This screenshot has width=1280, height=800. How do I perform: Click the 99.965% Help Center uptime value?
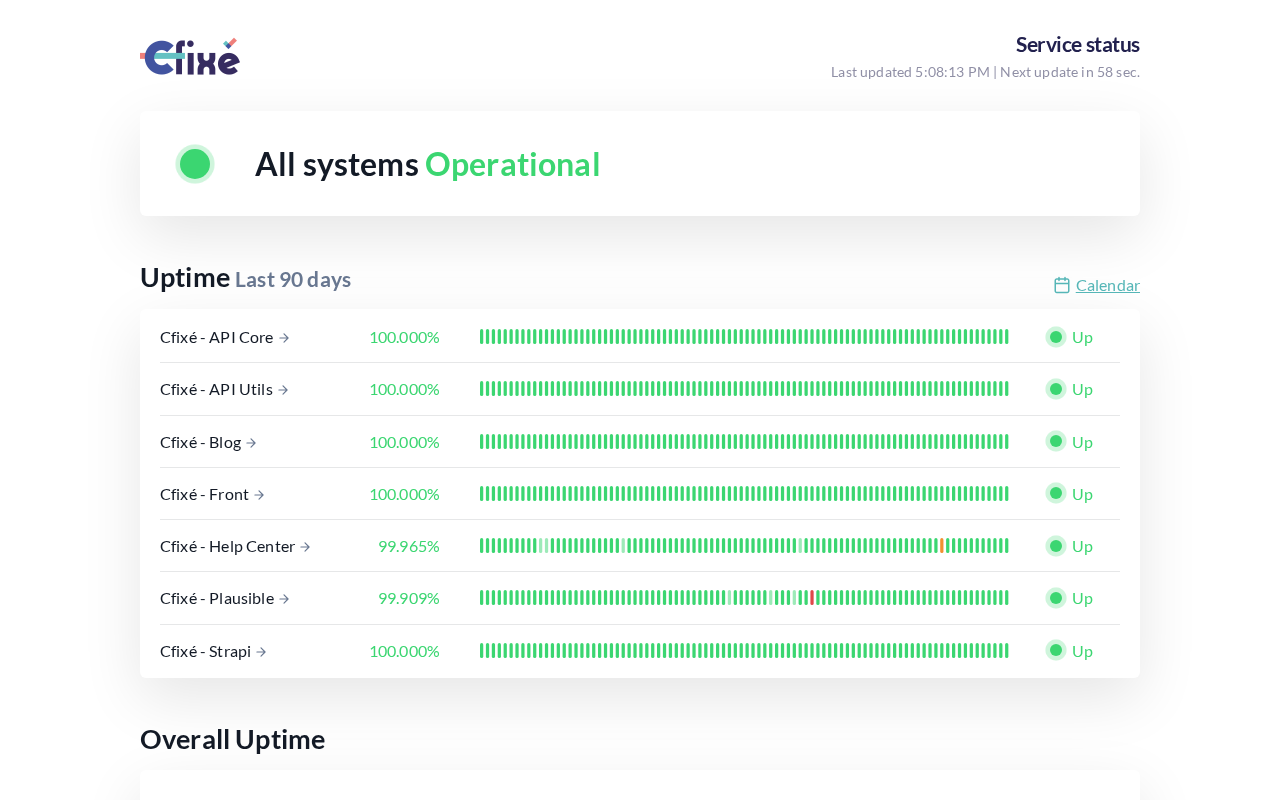408,546
